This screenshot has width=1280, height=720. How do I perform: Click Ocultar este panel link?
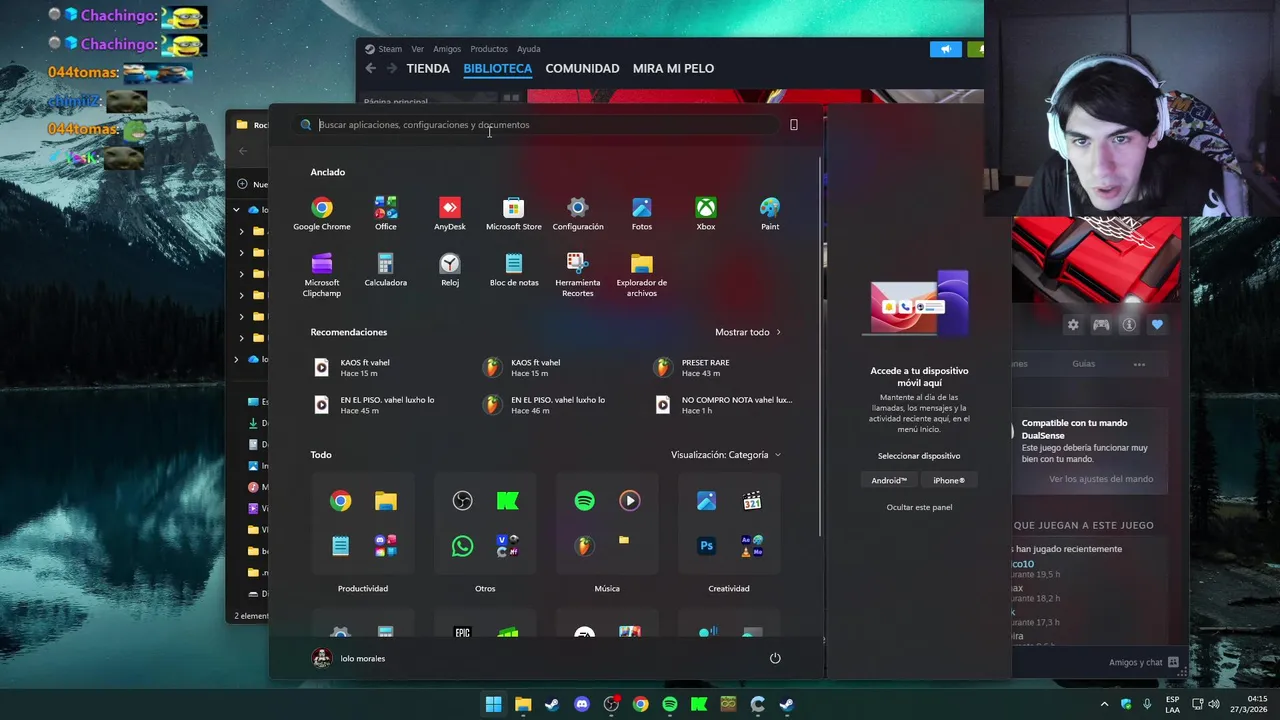(x=919, y=507)
